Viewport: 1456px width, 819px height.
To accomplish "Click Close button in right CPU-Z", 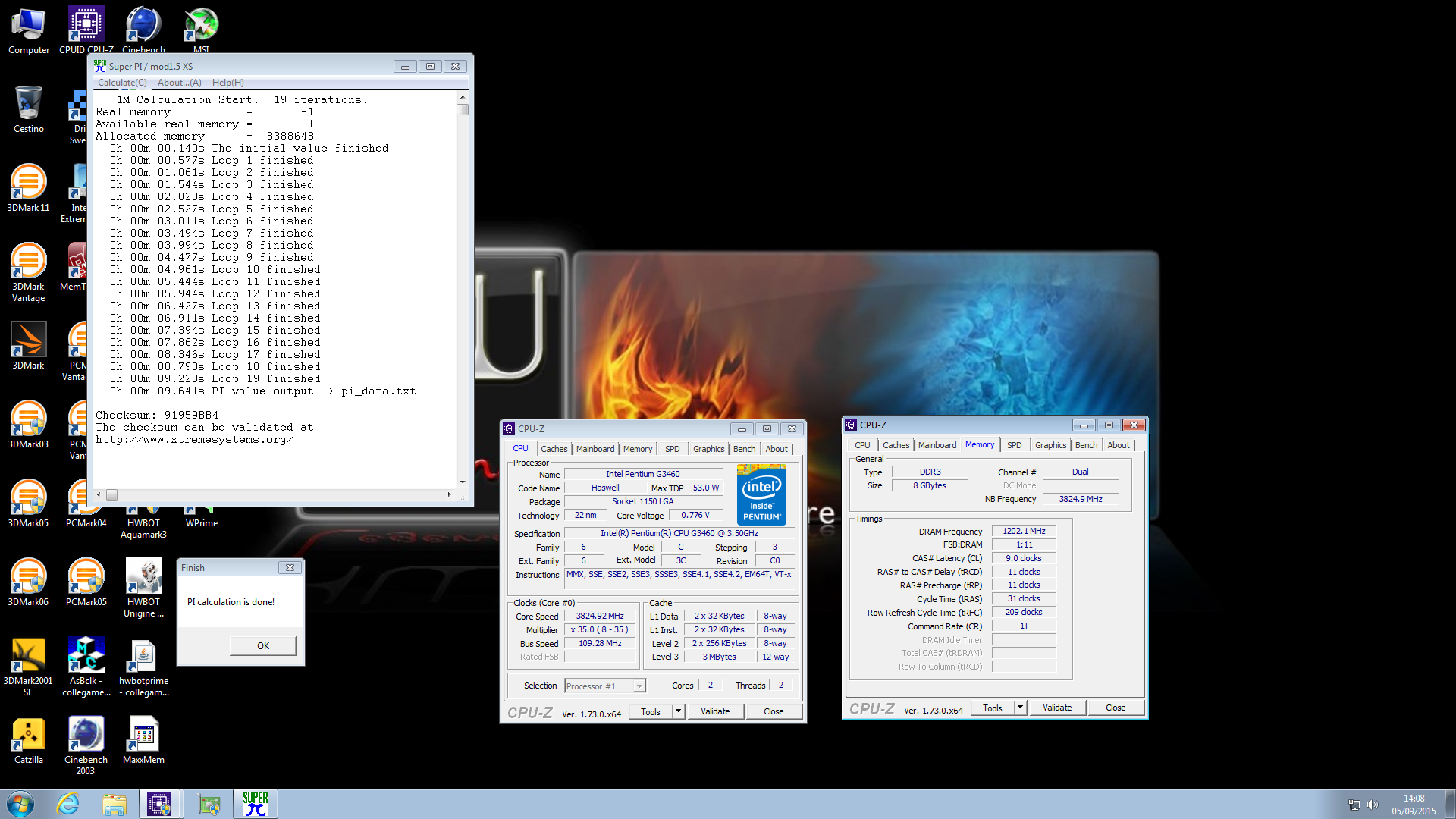I will pyautogui.click(x=1116, y=708).
